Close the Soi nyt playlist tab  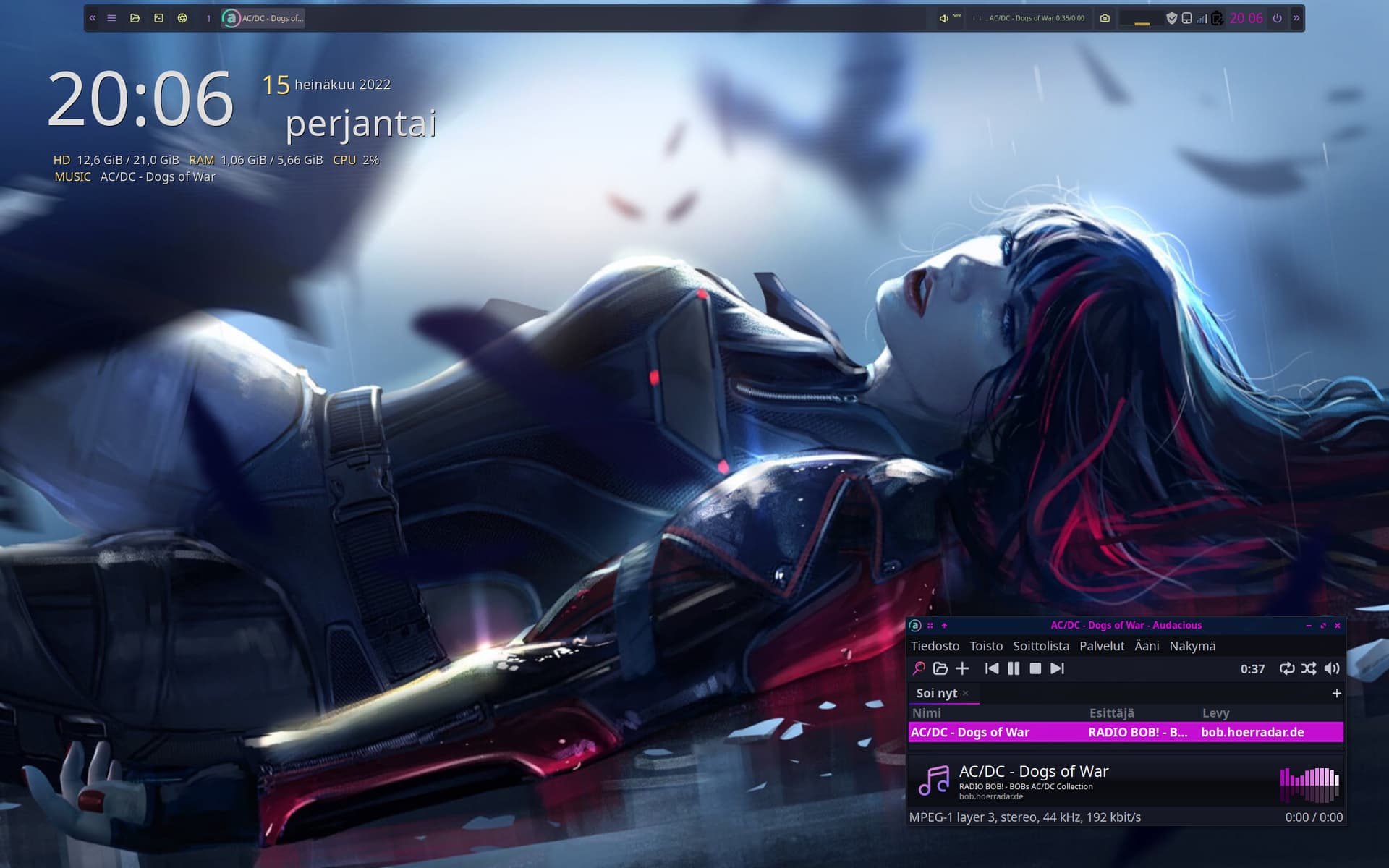pyautogui.click(x=965, y=693)
